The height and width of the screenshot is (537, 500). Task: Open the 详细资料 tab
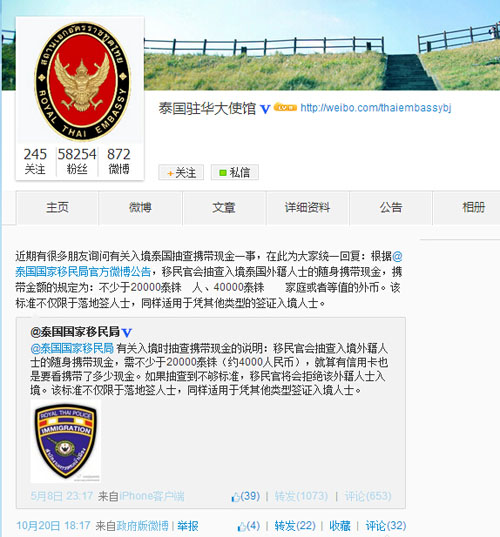(x=307, y=208)
